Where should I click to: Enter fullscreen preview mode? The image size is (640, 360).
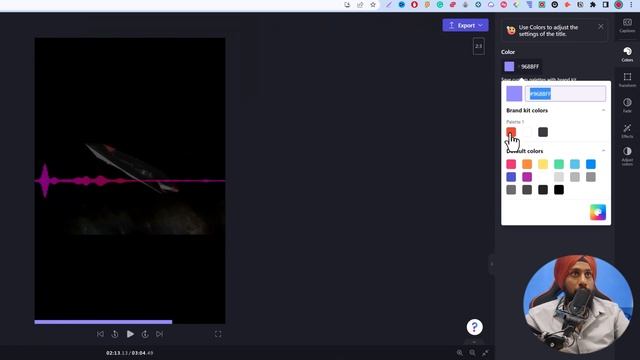pos(218,334)
